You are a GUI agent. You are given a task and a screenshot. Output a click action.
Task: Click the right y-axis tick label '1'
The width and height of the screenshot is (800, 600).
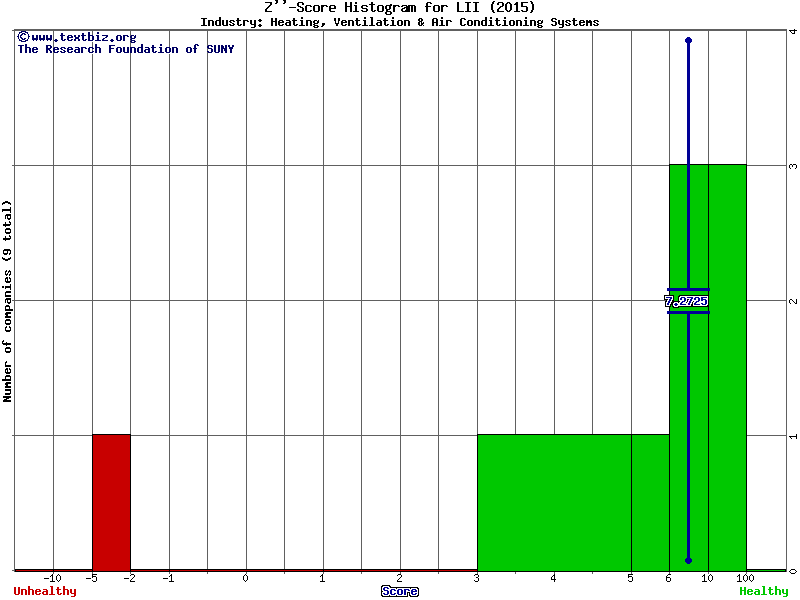tap(793, 436)
